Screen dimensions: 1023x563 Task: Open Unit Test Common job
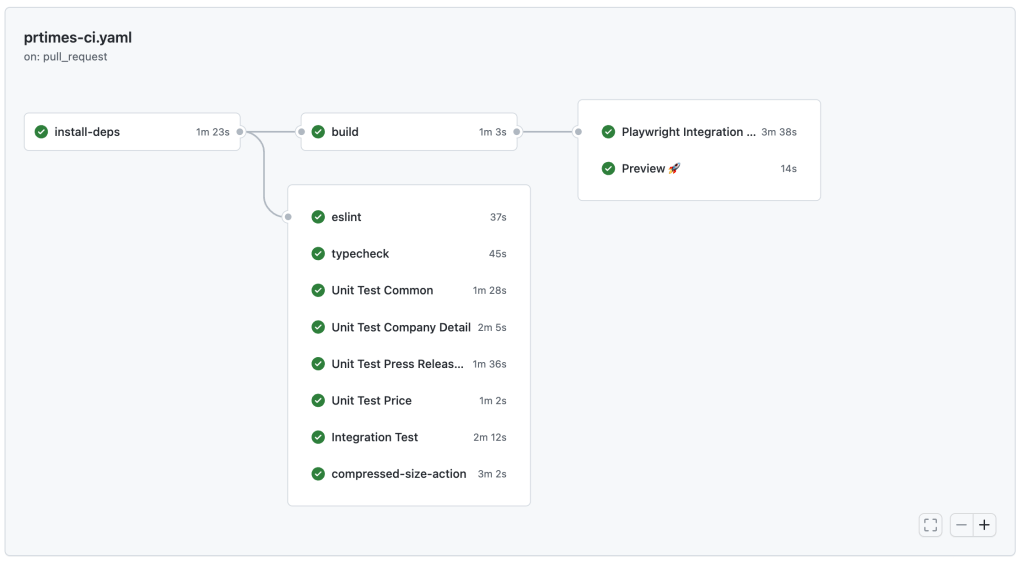point(382,291)
